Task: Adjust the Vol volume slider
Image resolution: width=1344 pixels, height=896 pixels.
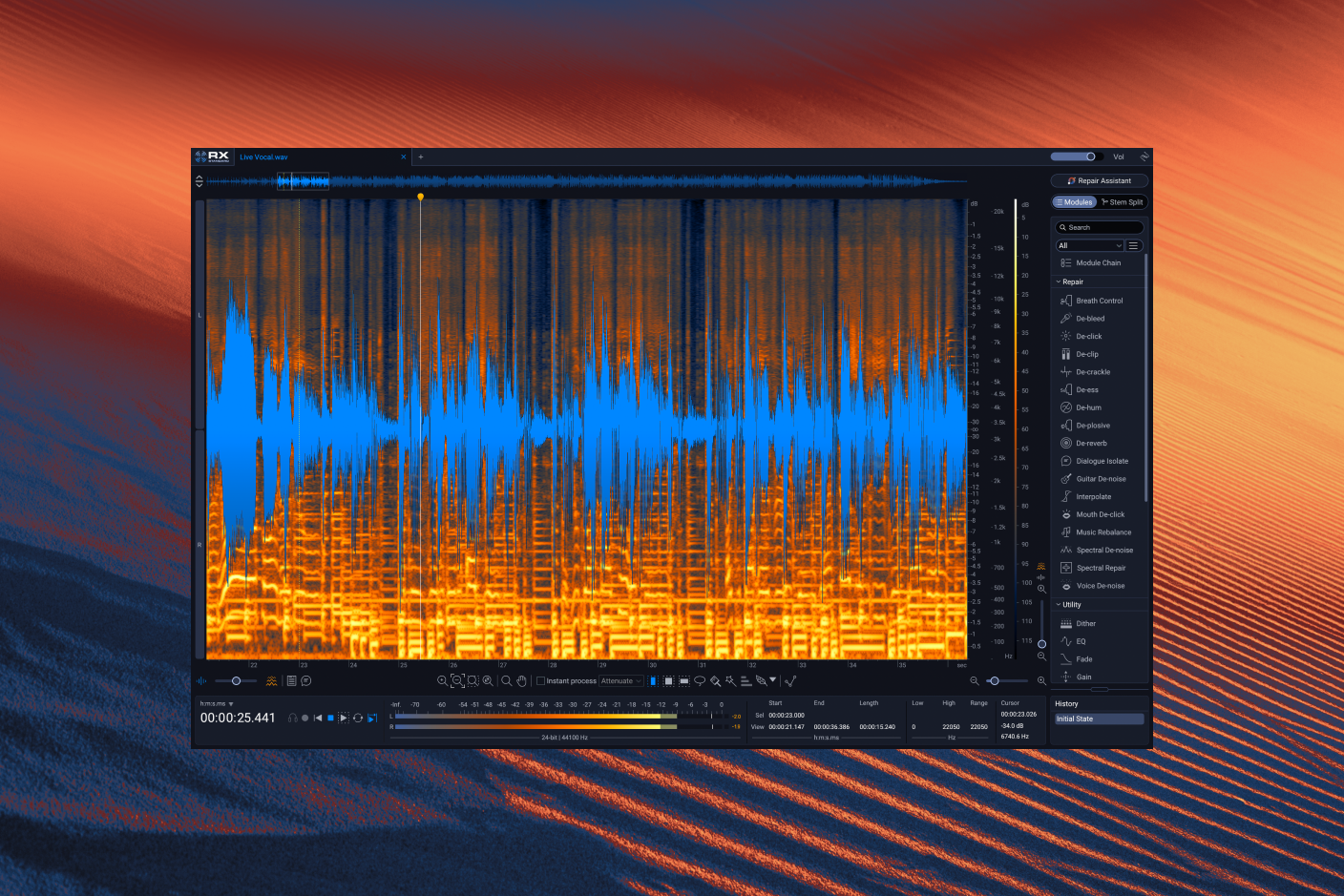Action: 1078,156
